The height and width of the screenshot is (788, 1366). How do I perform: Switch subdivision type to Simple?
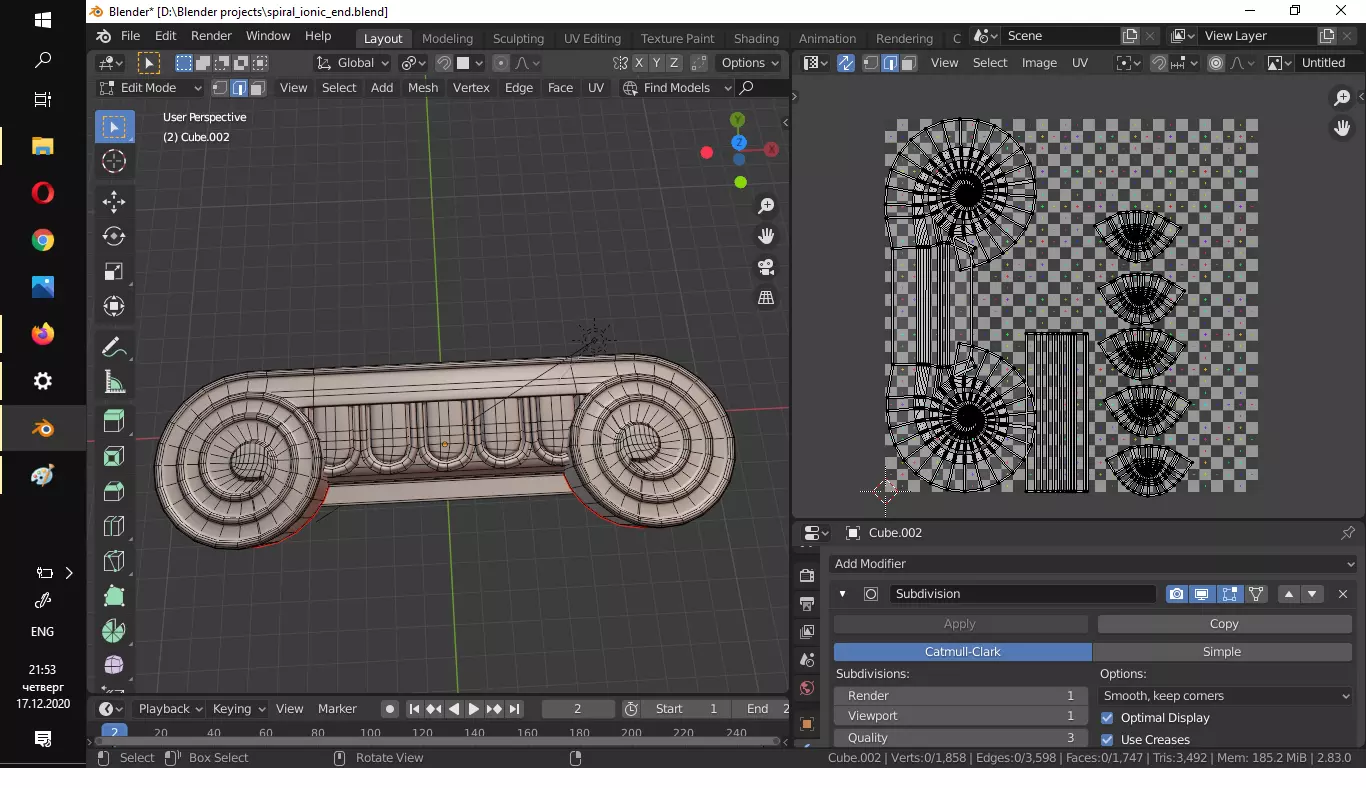point(1221,652)
